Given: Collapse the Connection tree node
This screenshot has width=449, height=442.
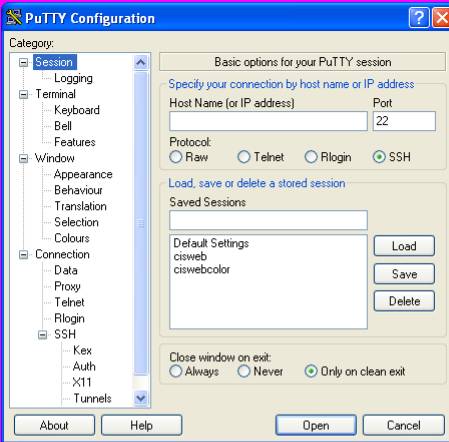Looking at the screenshot, I should [x=23, y=255].
